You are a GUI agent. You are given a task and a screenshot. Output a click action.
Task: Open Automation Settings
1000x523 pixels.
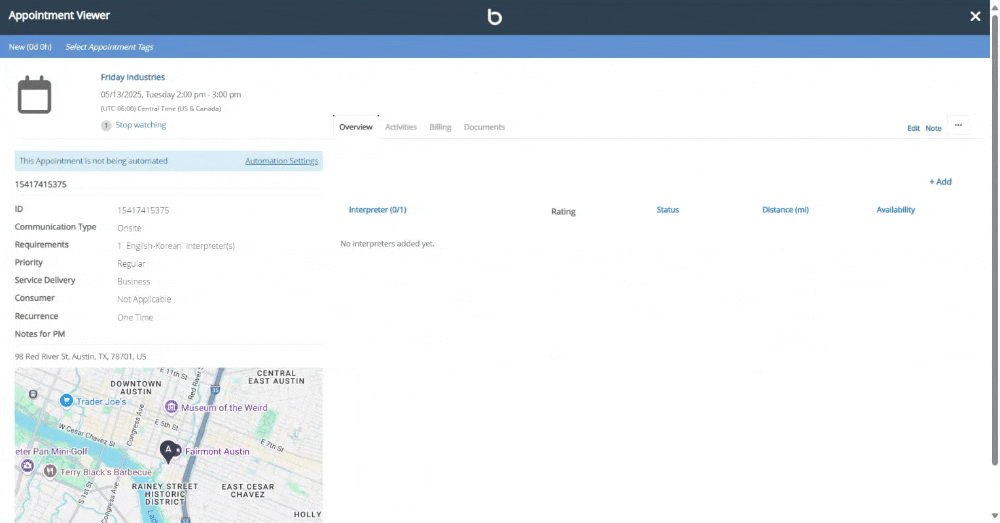click(x=281, y=161)
